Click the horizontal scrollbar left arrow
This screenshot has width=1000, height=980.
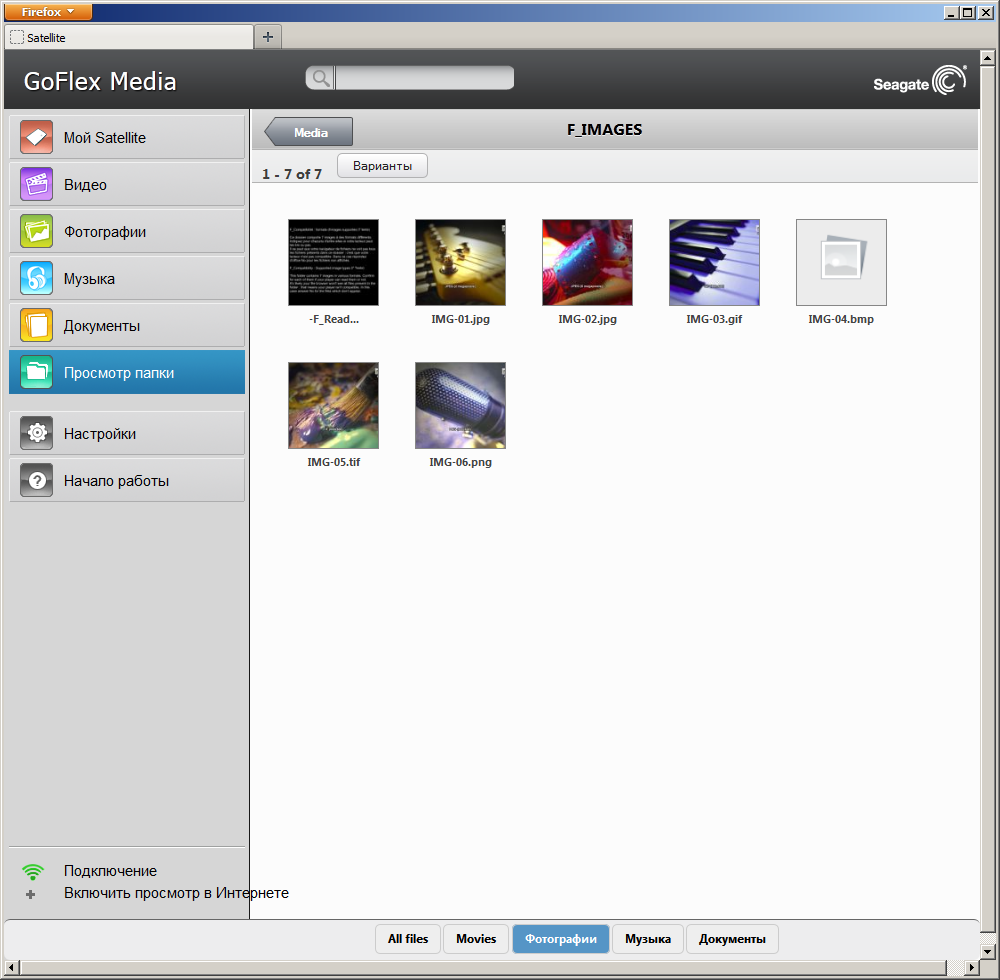click(11, 968)
